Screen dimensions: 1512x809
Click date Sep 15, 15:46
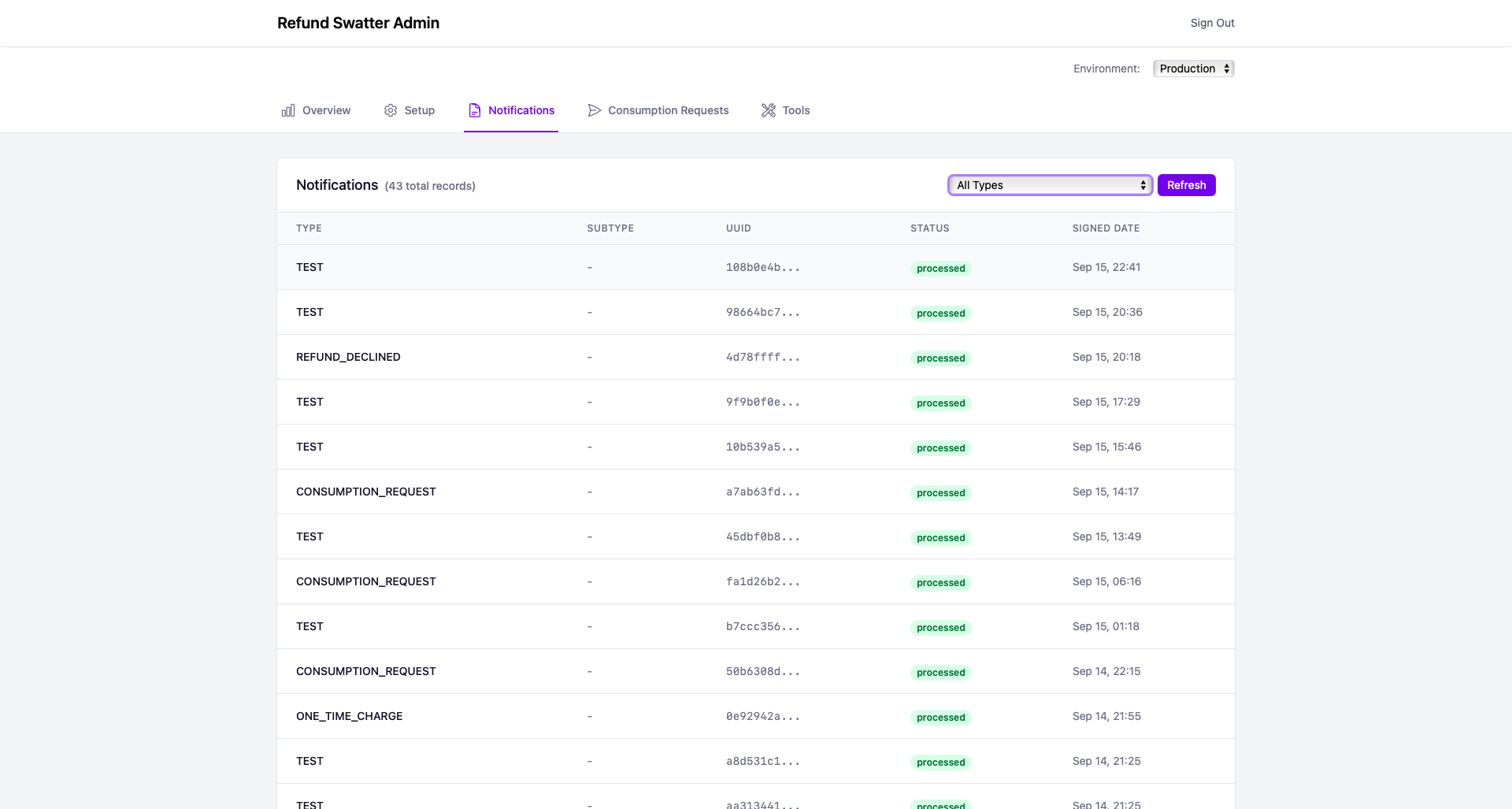pyautogui.click(x=1106, y=447)
